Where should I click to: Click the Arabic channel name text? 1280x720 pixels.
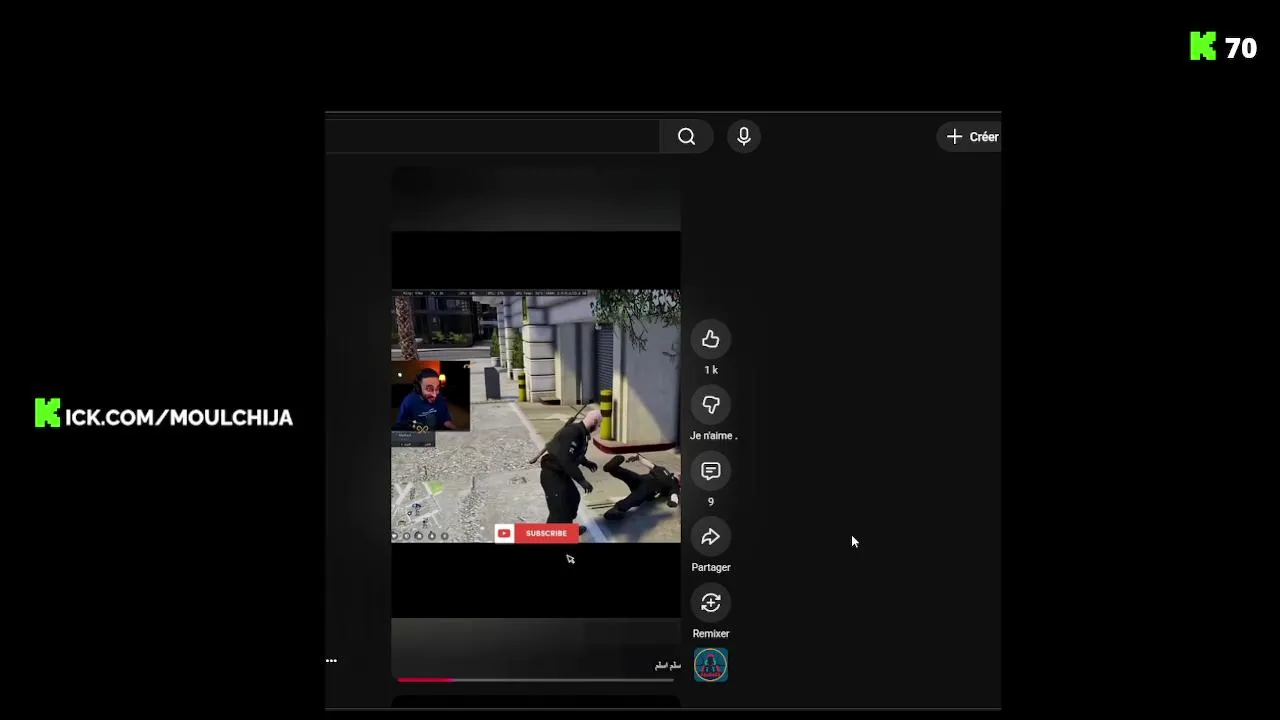coord(668,666)
